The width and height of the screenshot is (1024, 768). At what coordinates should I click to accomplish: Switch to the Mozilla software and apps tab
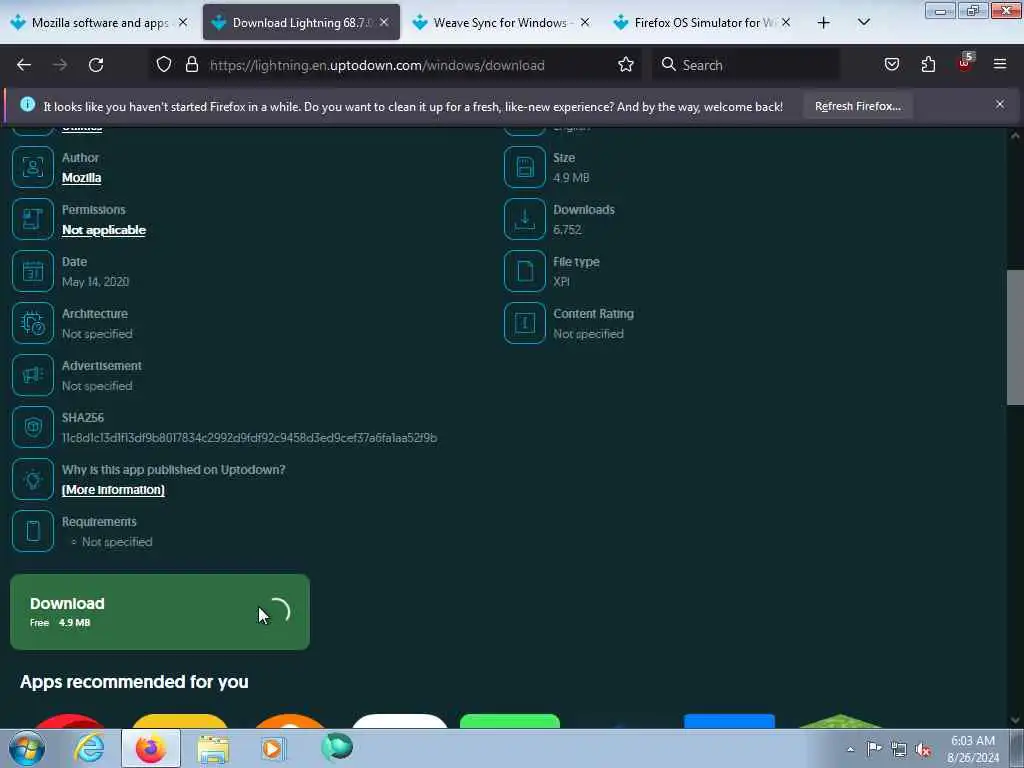100,23
